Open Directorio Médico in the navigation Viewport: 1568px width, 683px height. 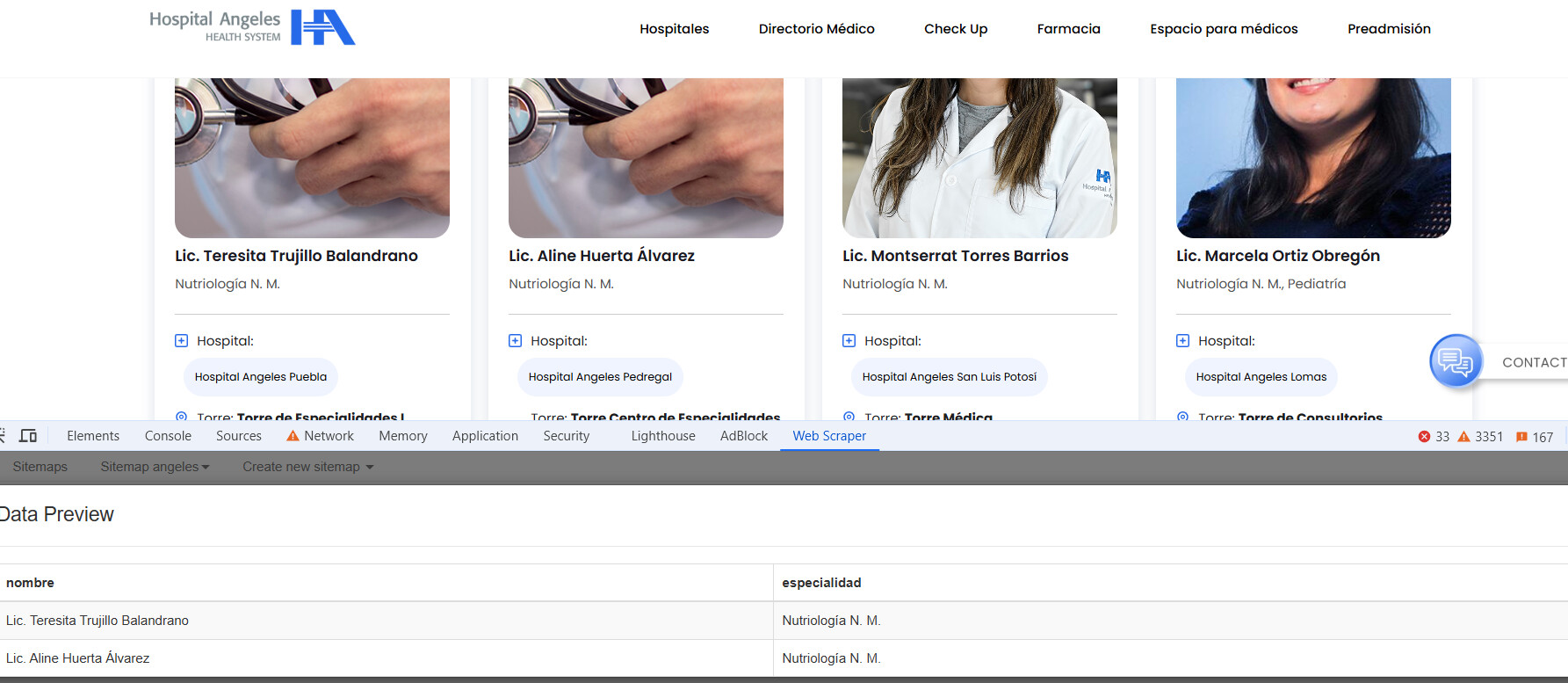tap(816, 29)
